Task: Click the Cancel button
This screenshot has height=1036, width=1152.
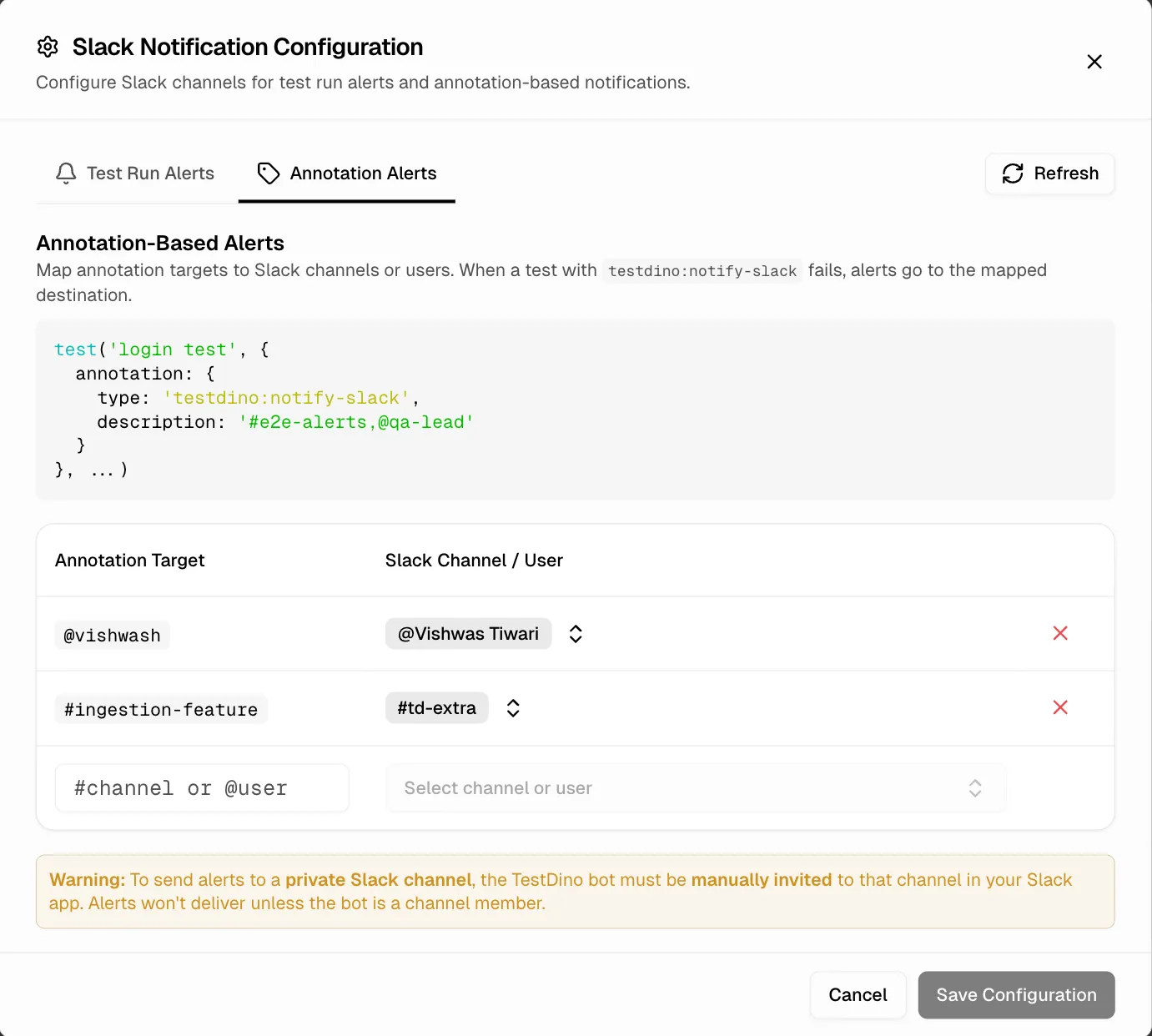Action: (858, 994)
